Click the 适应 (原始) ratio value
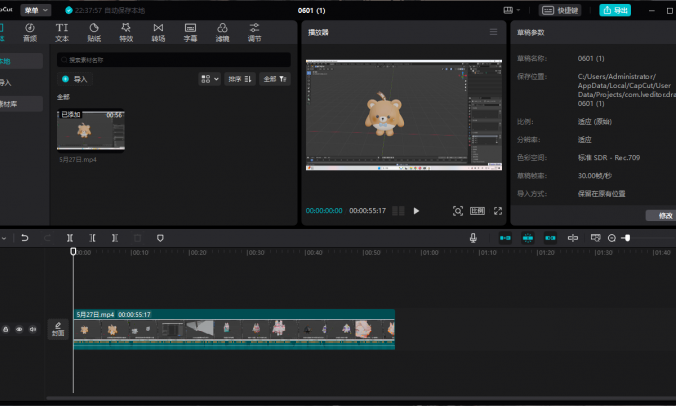This screenshot has height=406, width=676. point(595,122)
